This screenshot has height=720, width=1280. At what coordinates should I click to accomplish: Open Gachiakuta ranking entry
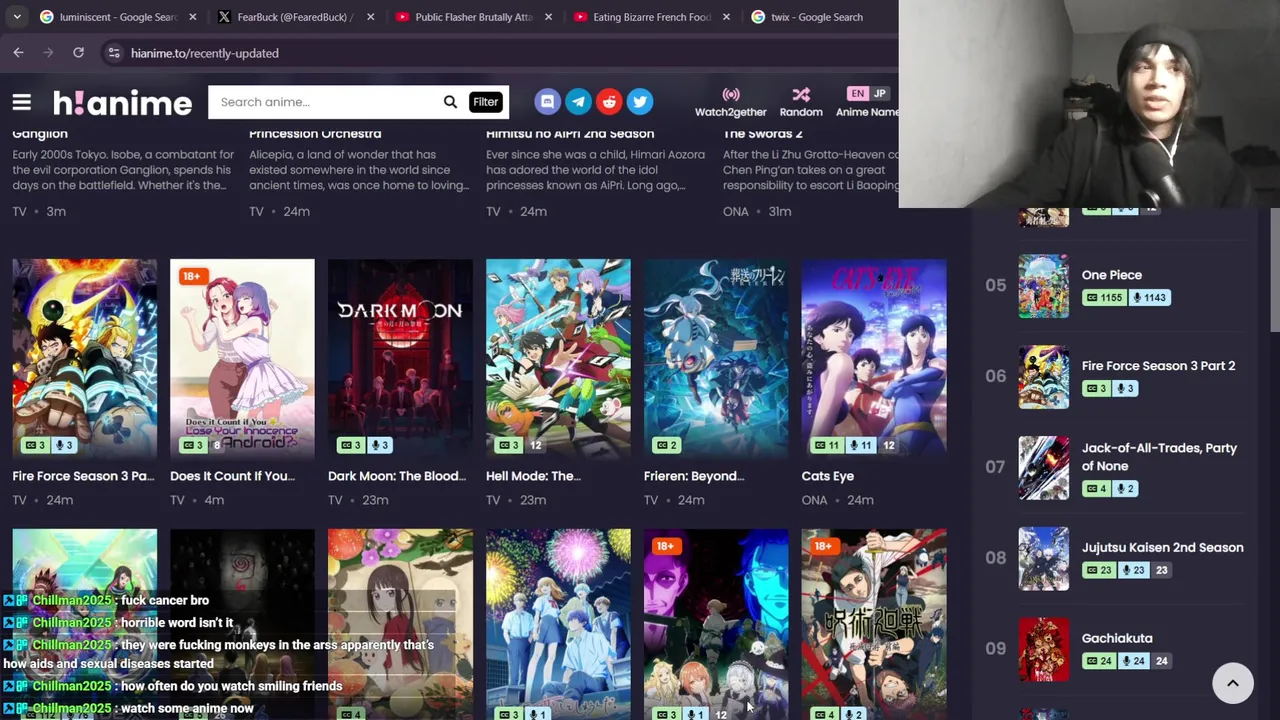pos(1117,639)
